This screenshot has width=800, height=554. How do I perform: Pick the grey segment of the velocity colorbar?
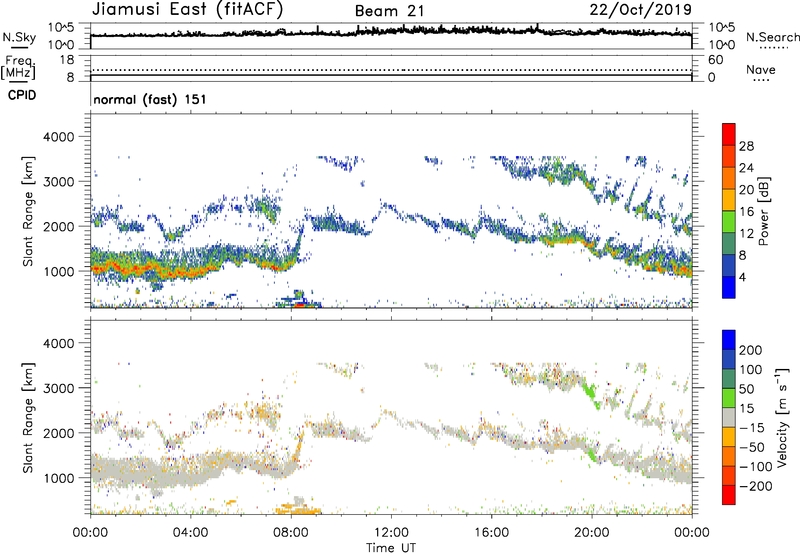[729, 418]
